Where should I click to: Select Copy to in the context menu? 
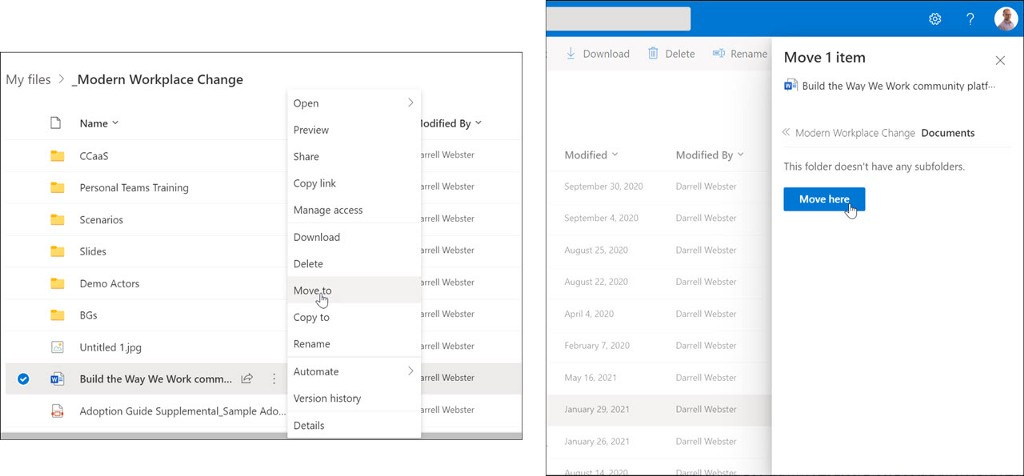(x=354, y=317)
